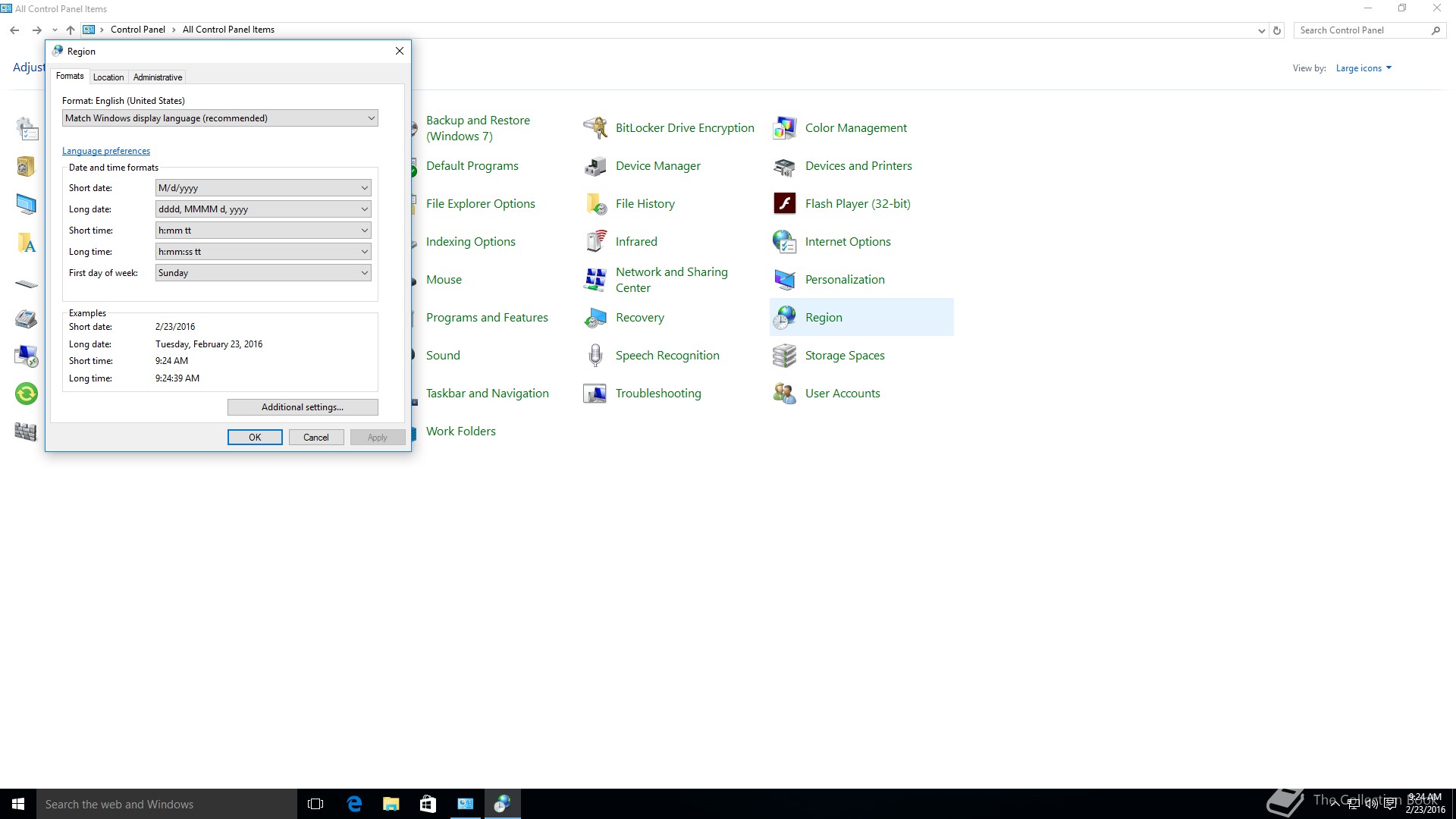Open the Language preferences link
This screenshot has width=1456, height=819.
[x=106, y=151]
